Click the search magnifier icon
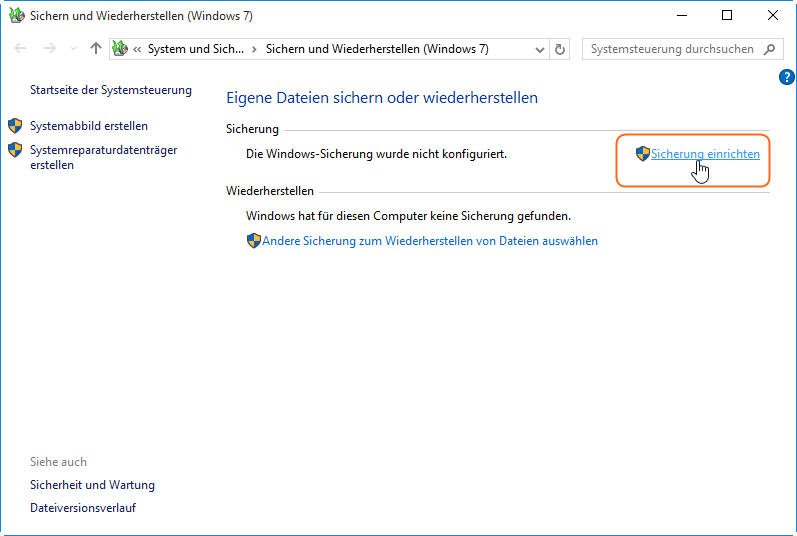Image resolution: width=797 pixels, height=536 pixels. pos(770,49)
